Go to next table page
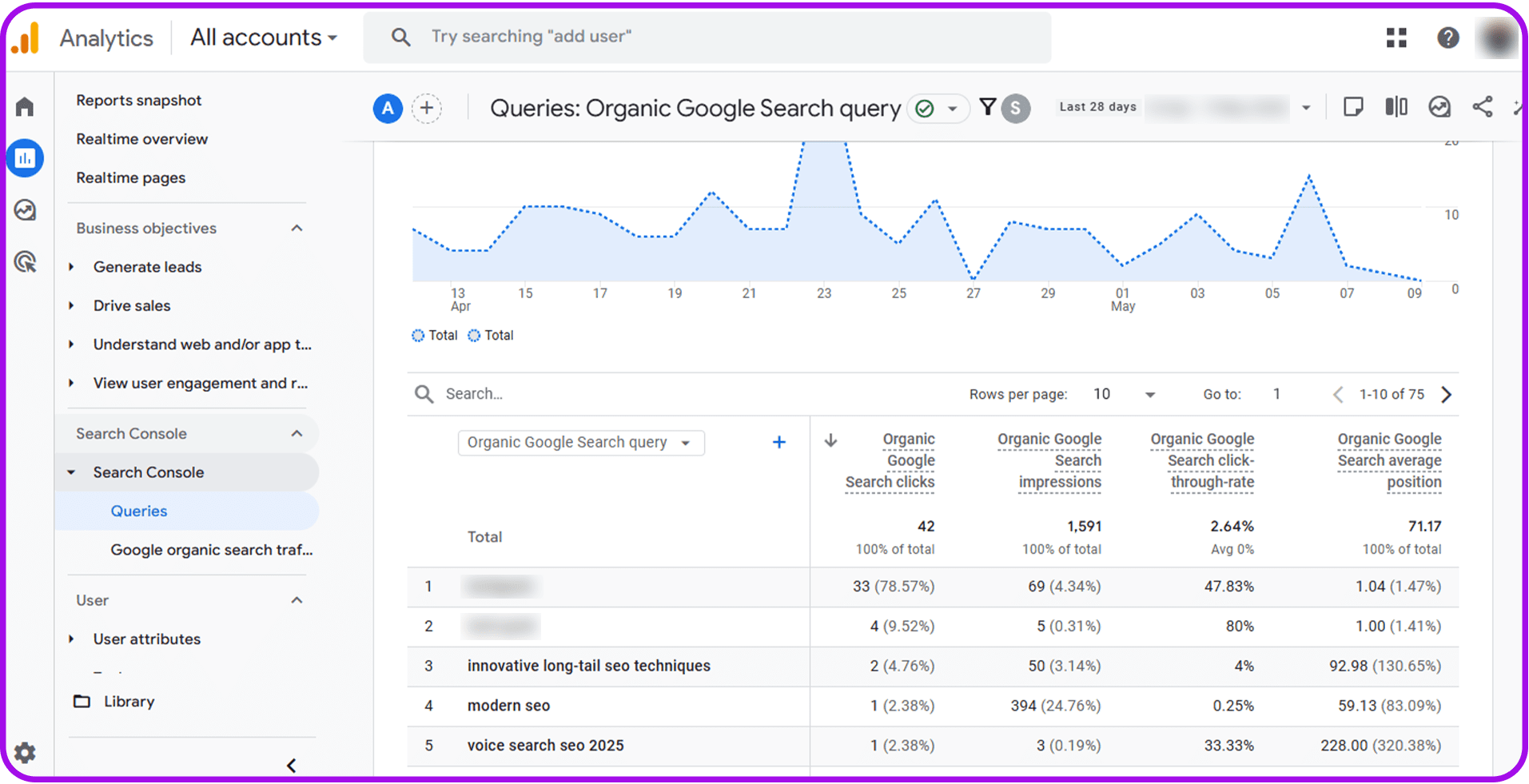 [1446, 394]
